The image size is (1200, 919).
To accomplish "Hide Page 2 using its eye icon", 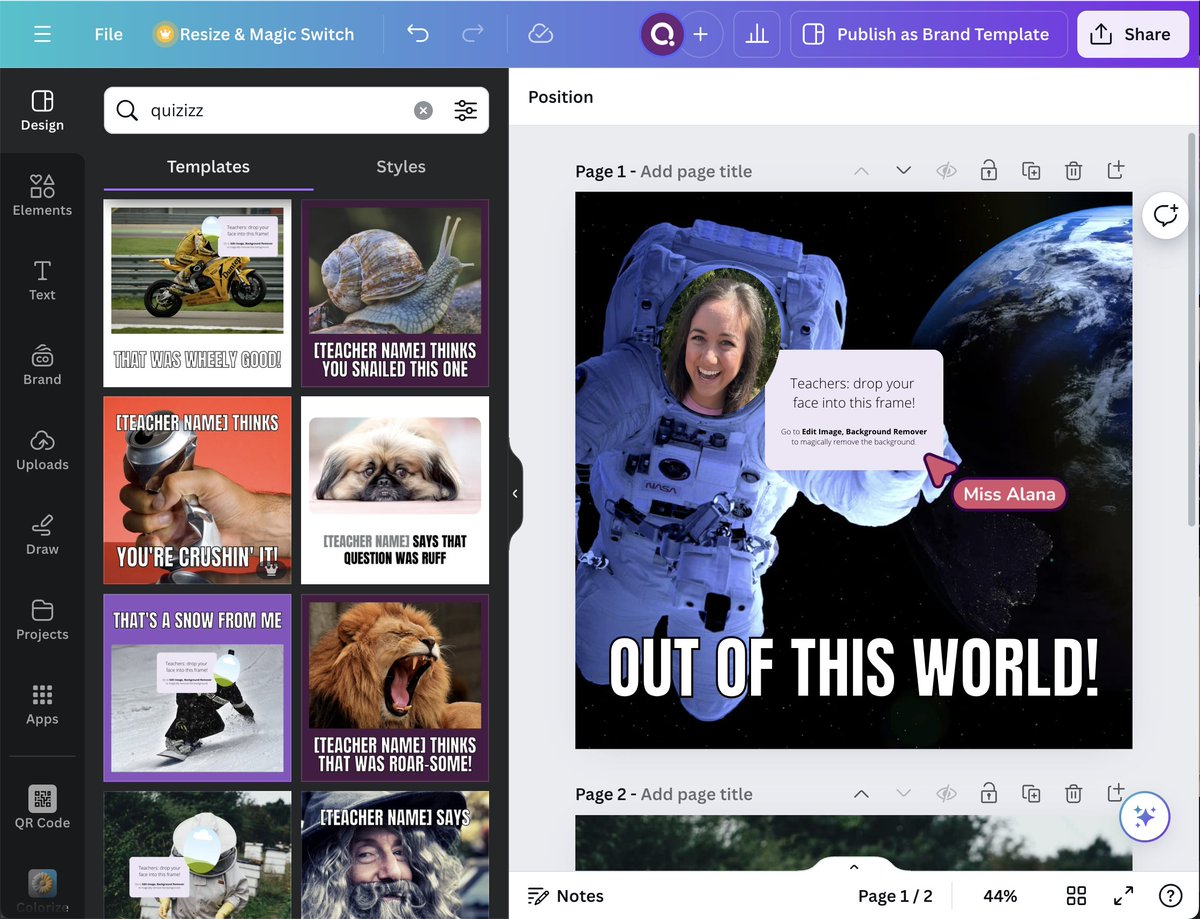I will click(946, 793).
